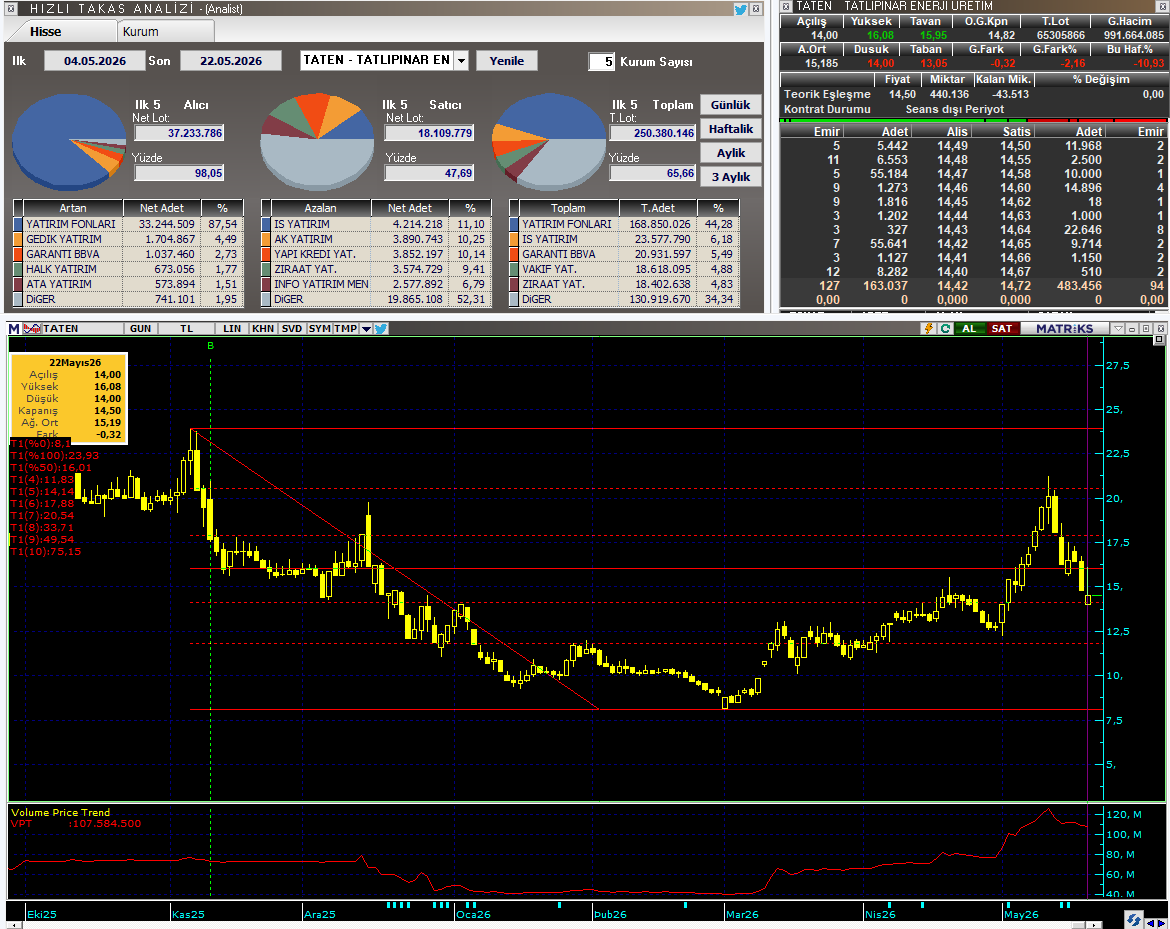Screen dimensions: 1170x929
Task: Click GUN period selector in chart toolbar
Action: click(140, 329)
